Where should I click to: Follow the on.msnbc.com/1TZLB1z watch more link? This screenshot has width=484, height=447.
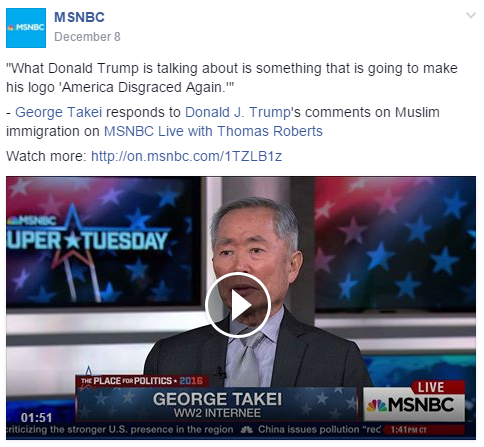(186, 156)
